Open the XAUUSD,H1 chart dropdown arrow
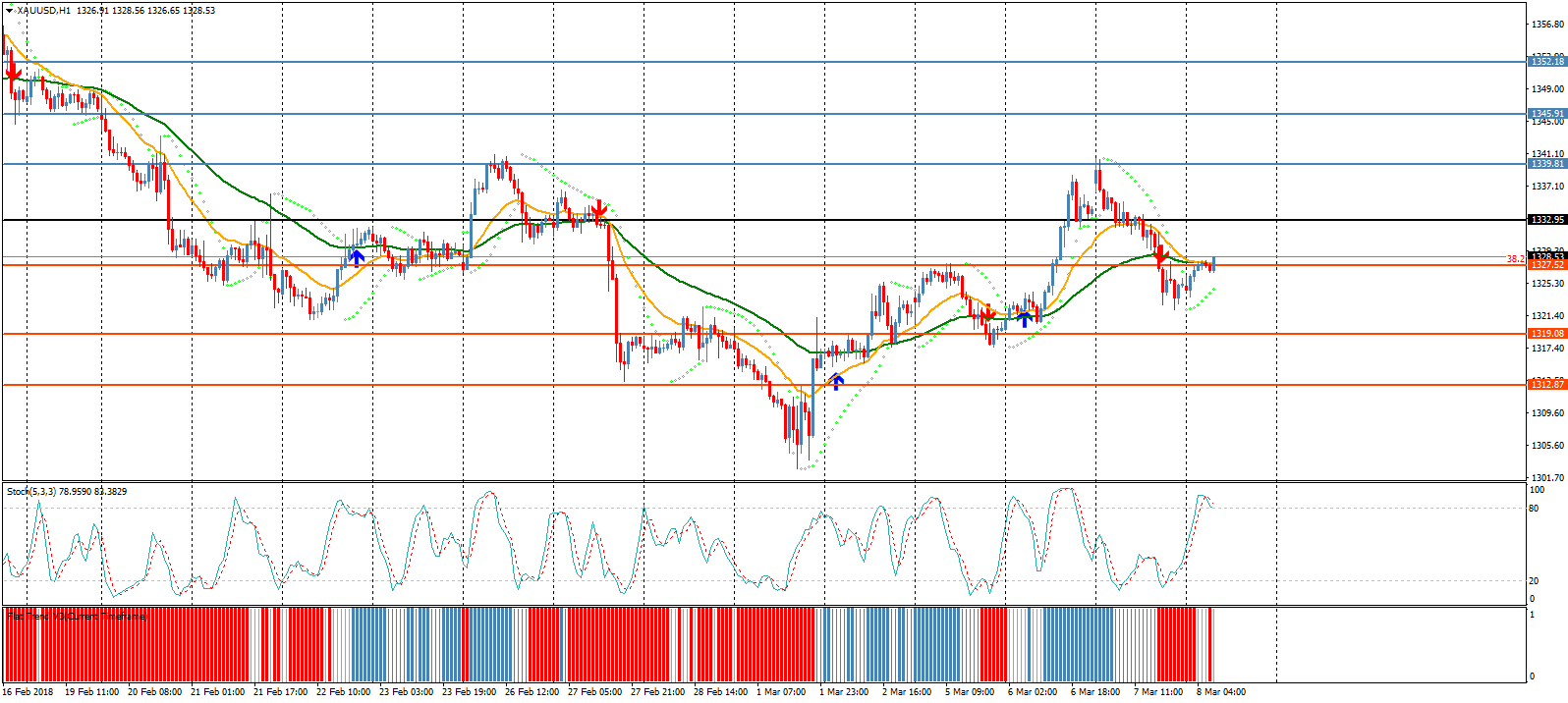 point(9,11)
